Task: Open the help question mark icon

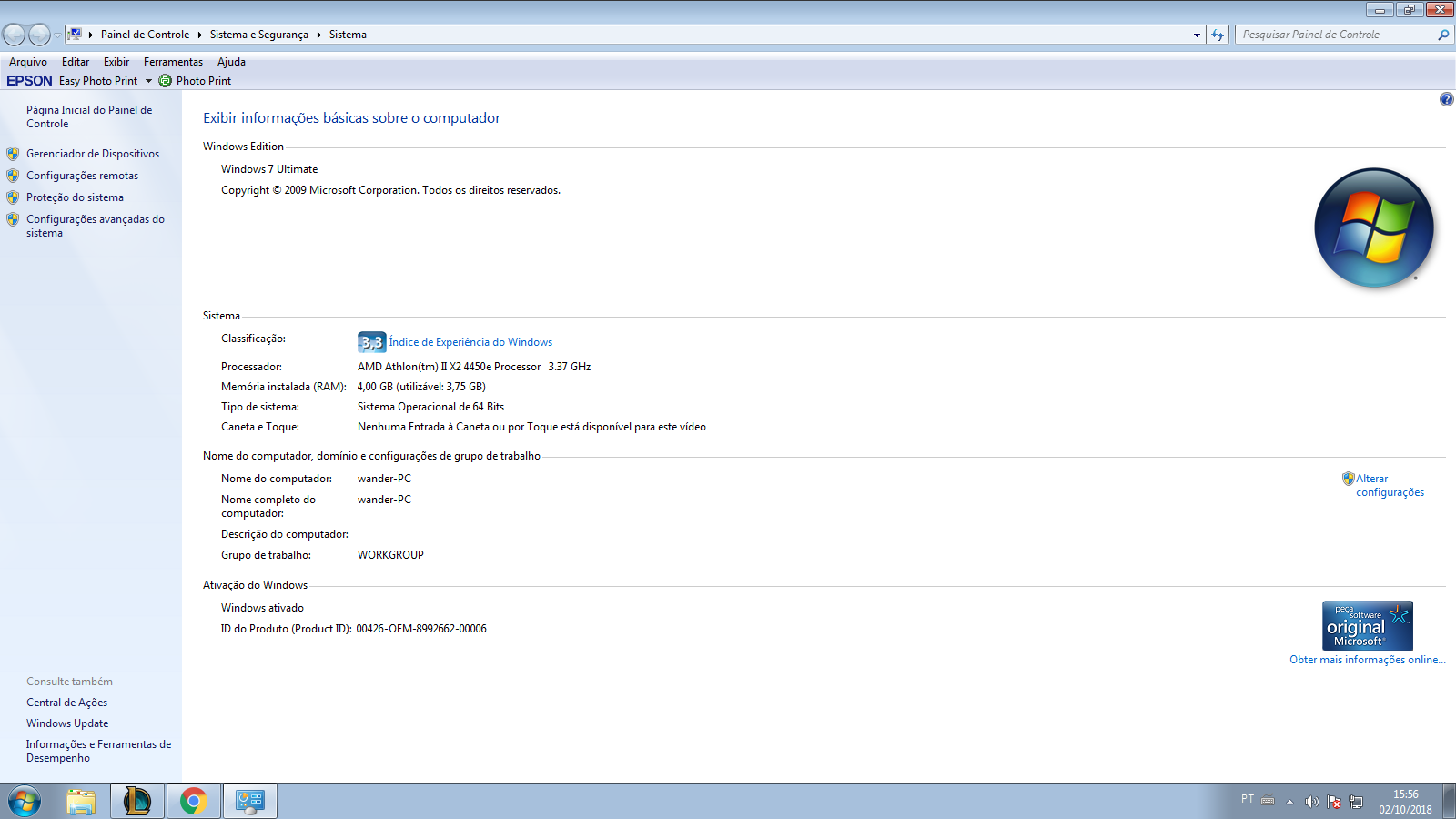Action: coord(1446,99)
